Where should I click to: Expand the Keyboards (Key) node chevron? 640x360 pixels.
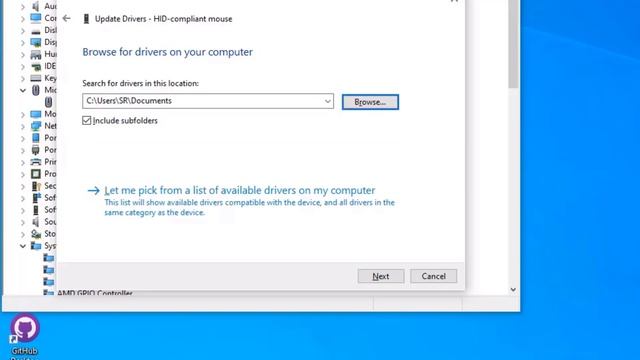pos(23,78)
